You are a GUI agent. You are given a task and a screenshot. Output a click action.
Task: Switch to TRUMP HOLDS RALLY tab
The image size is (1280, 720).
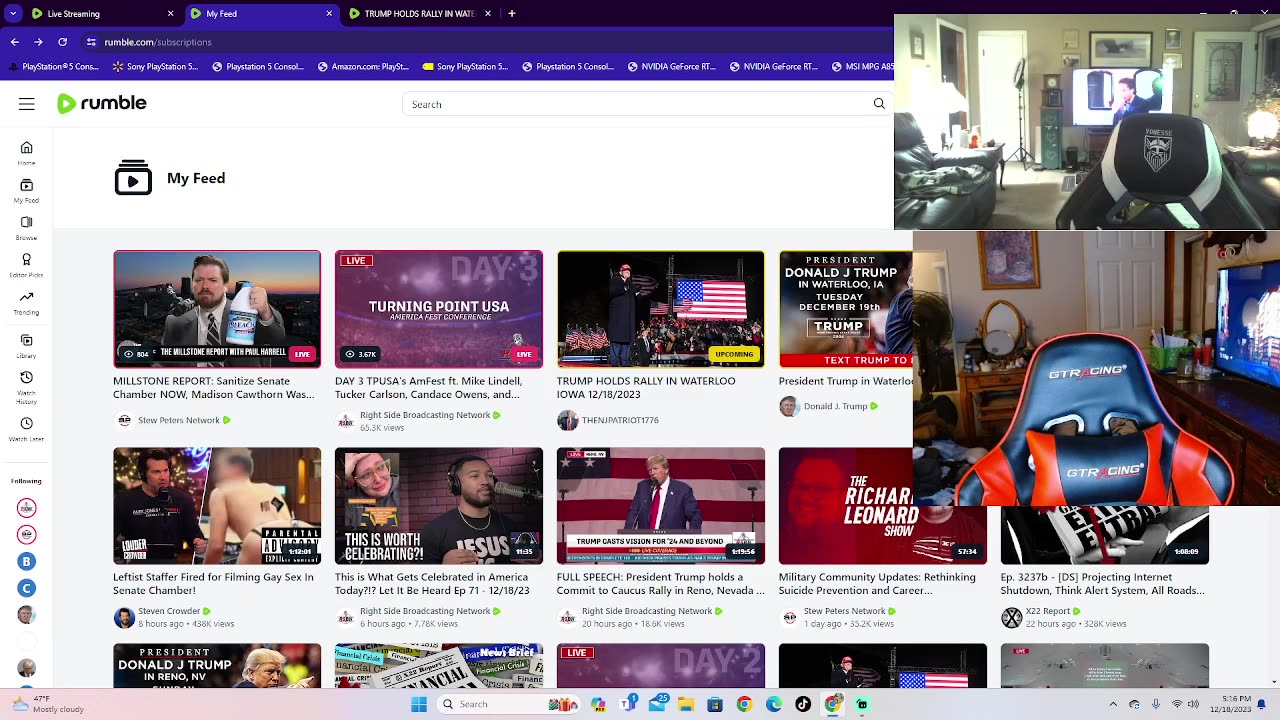418,14
